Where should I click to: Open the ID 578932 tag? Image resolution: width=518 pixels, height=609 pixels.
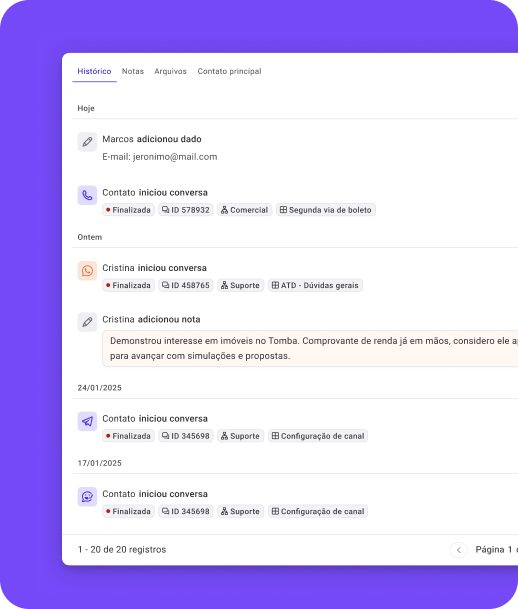(x=186, y=210)
